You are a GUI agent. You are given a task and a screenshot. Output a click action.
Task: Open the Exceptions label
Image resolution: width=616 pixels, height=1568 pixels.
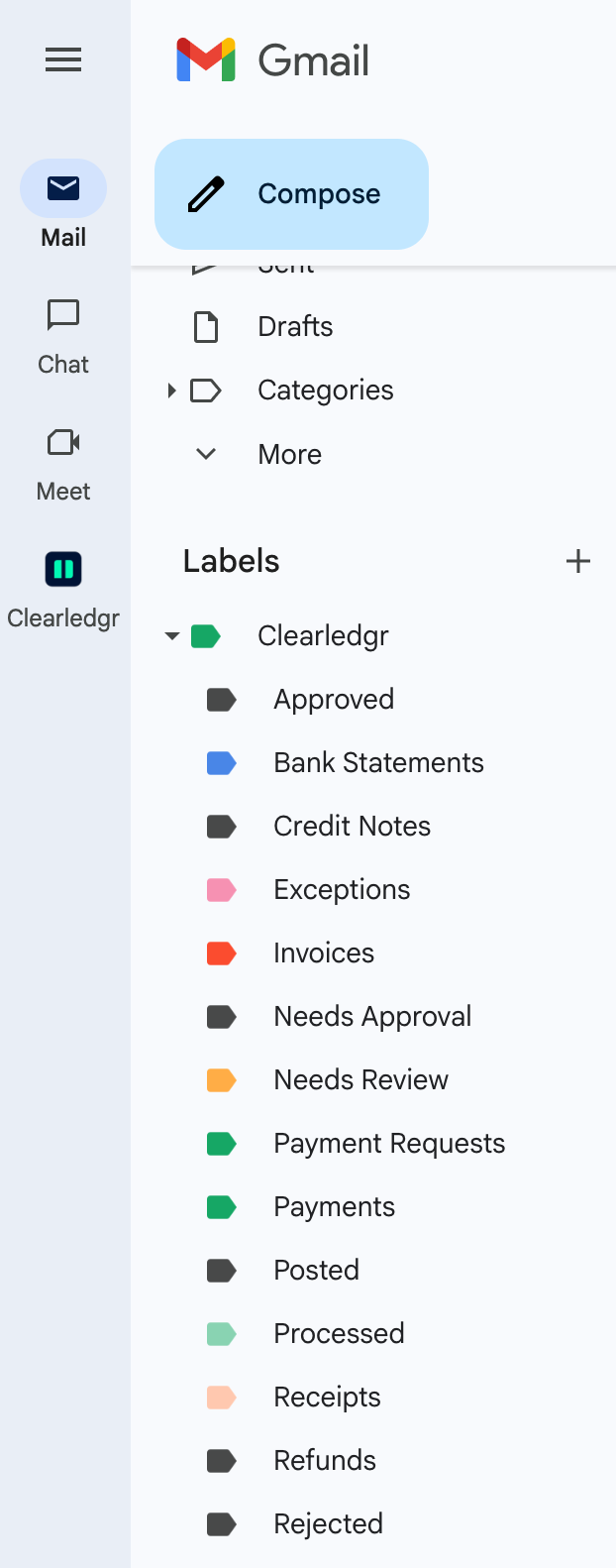341,889
